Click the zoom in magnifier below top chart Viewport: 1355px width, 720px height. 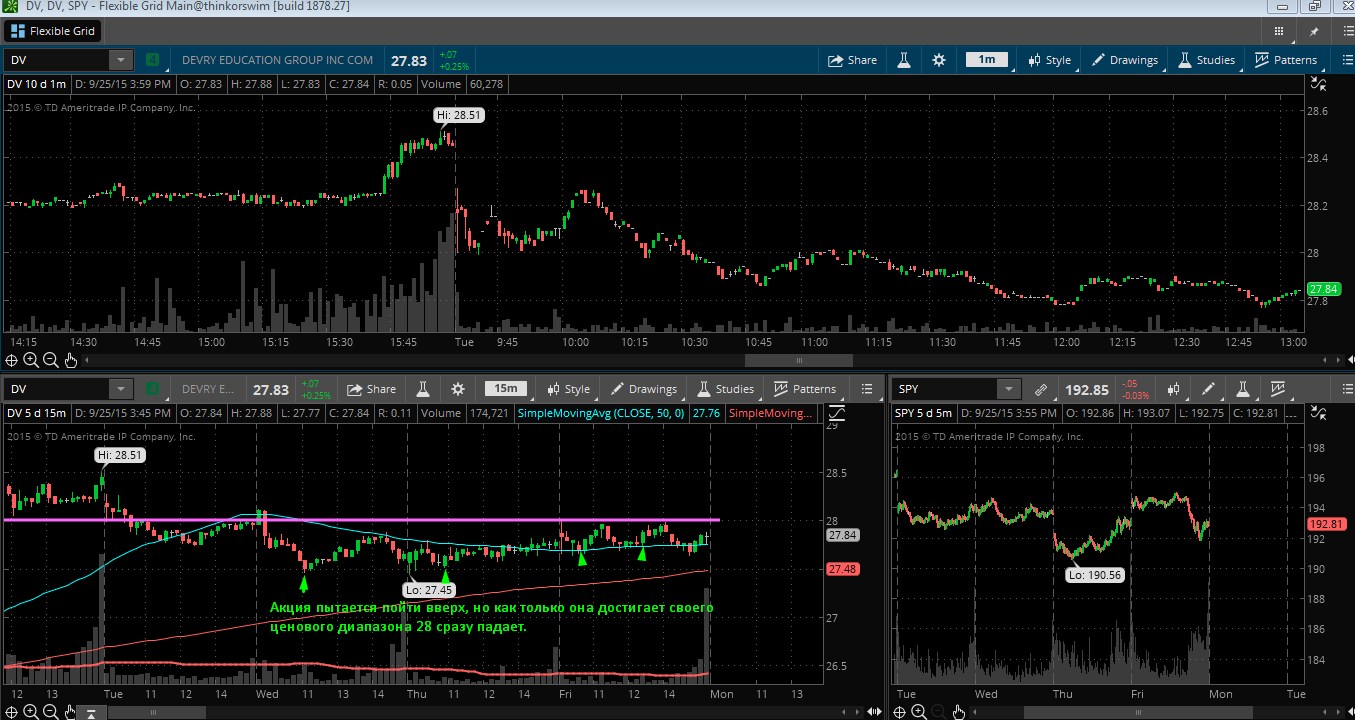click(x=31, y=360)
